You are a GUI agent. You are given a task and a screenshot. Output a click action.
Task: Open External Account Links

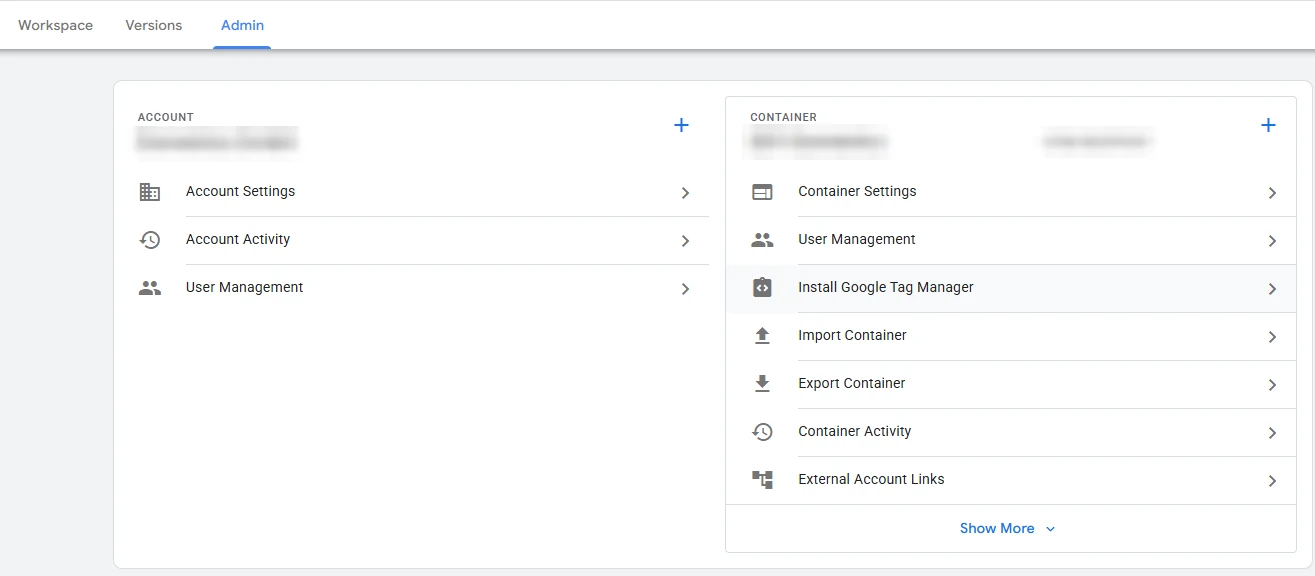[x=1011, y=480]
